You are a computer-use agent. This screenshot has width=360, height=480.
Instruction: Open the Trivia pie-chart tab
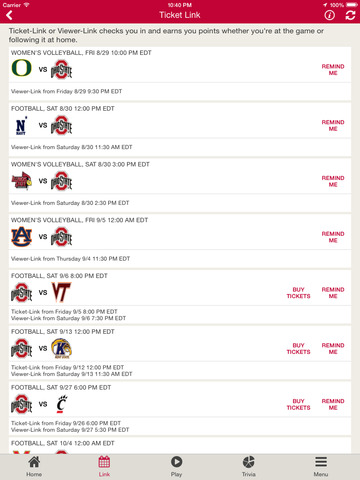coord(249,467)
